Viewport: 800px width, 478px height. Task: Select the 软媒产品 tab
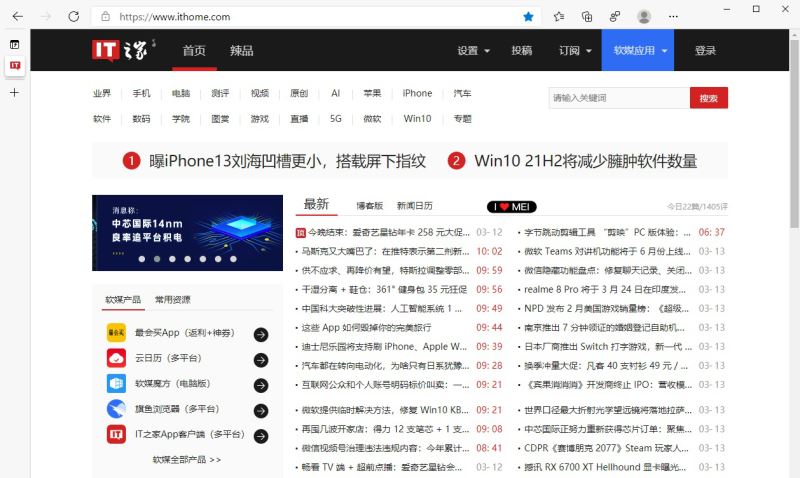click(x=123, y=299)
